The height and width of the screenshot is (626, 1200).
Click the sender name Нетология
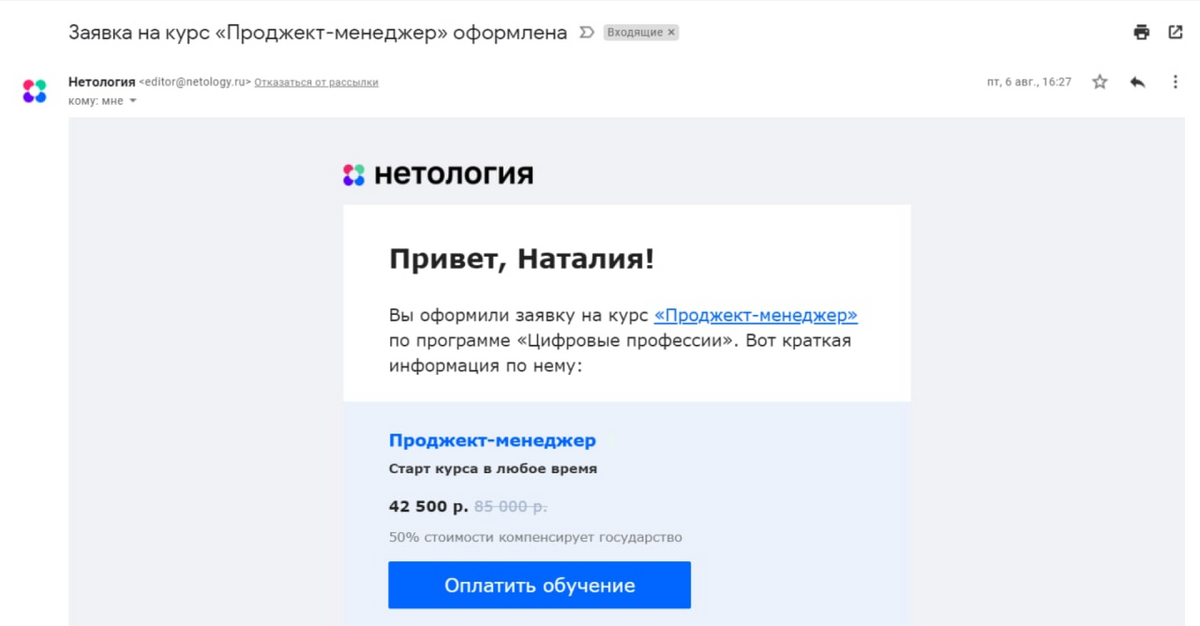(101, 82)
